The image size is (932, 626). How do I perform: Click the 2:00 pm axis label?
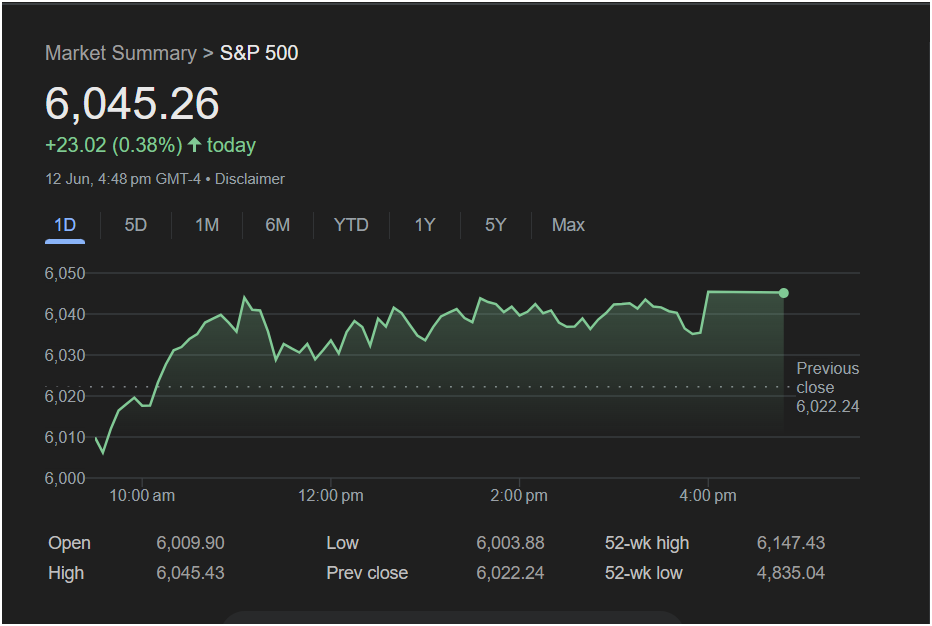pyautogui.click(x=519, y=495)
